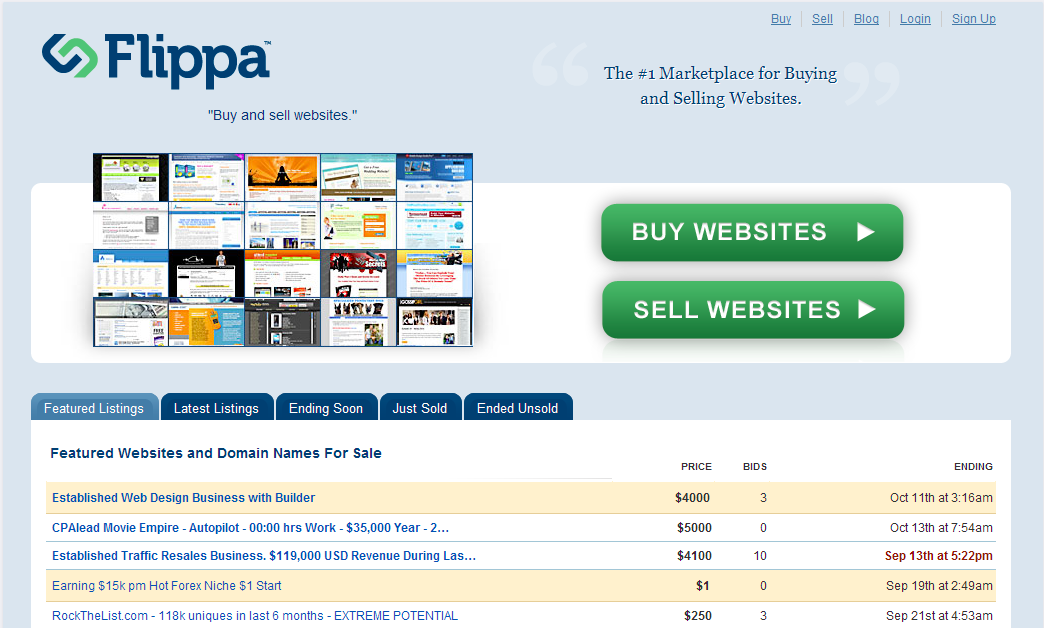Visit the Blog link
The image size is (1044, 628).
[x=866, y=19]
